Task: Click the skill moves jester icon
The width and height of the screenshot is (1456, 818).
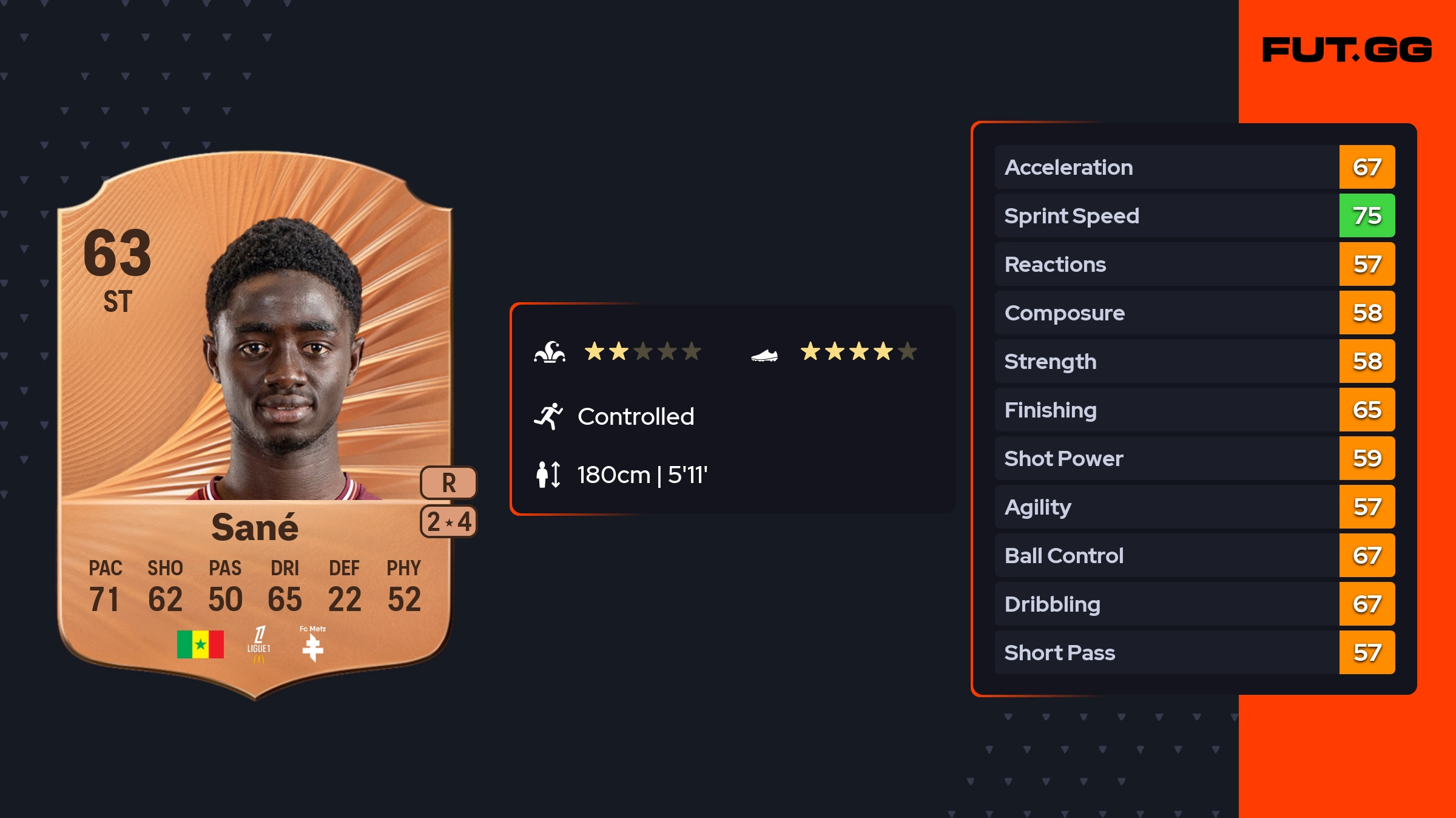Action: coord(550,352)
